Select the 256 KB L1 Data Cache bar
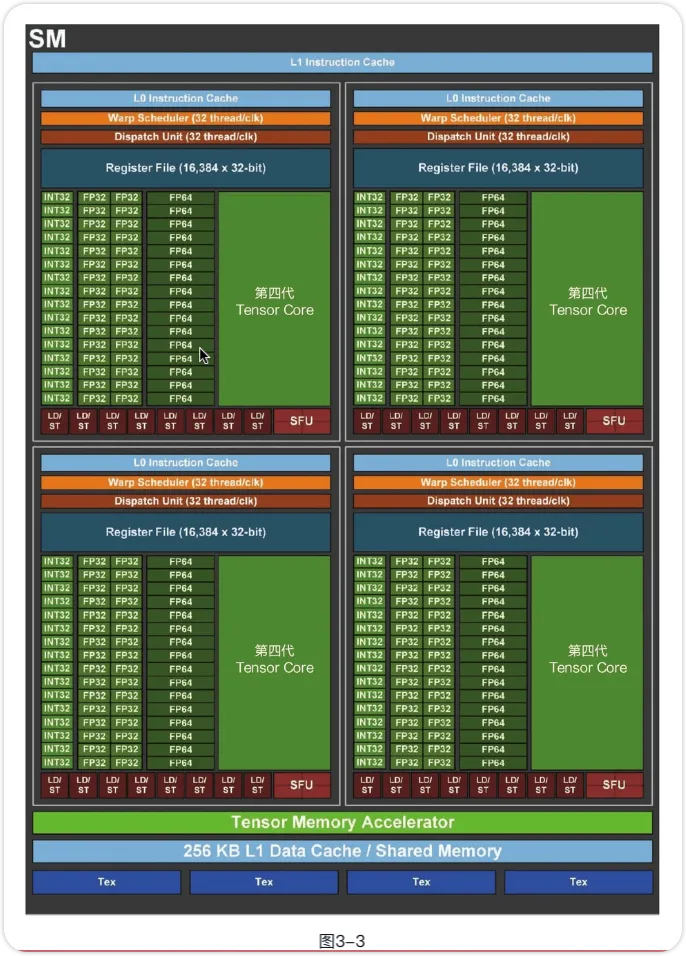Image resolution: width=686 pixels, height=956 pixels. point(342,851)
